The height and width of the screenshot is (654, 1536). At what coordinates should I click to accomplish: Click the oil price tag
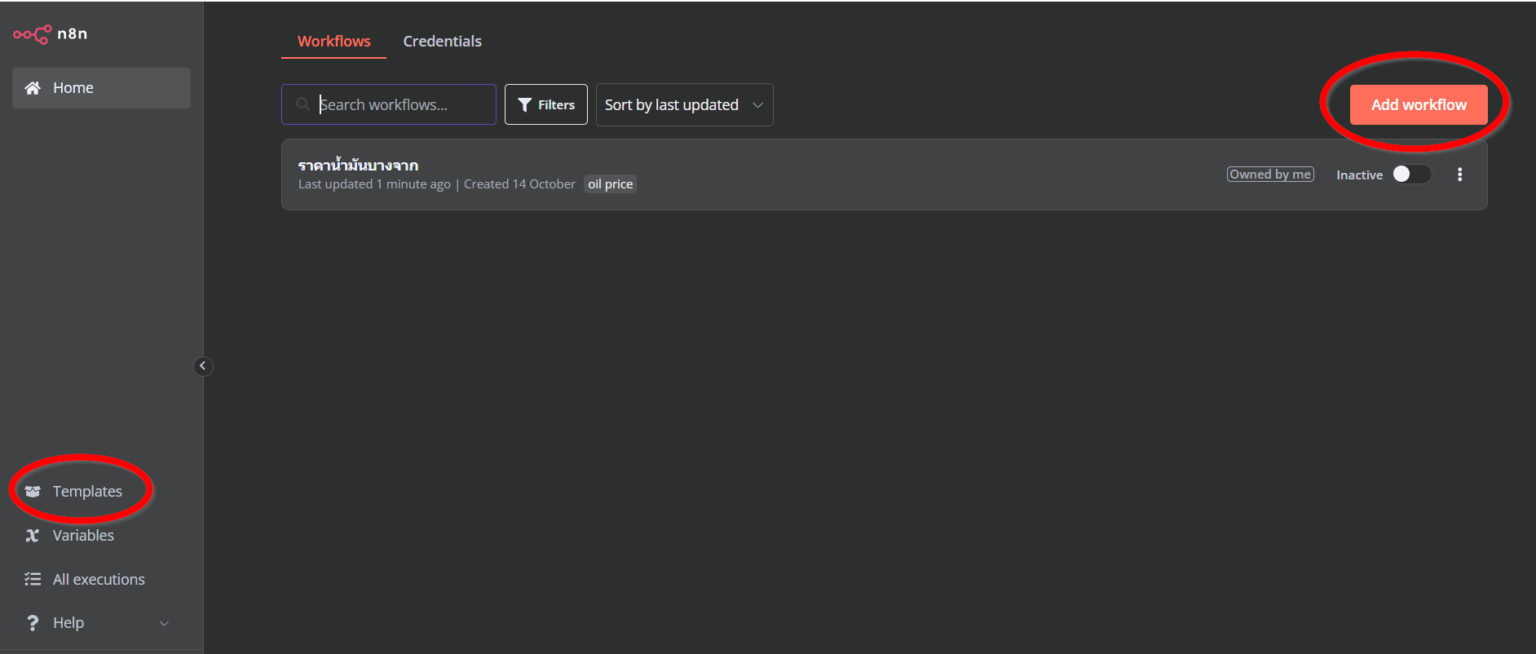tap(610, 183)
